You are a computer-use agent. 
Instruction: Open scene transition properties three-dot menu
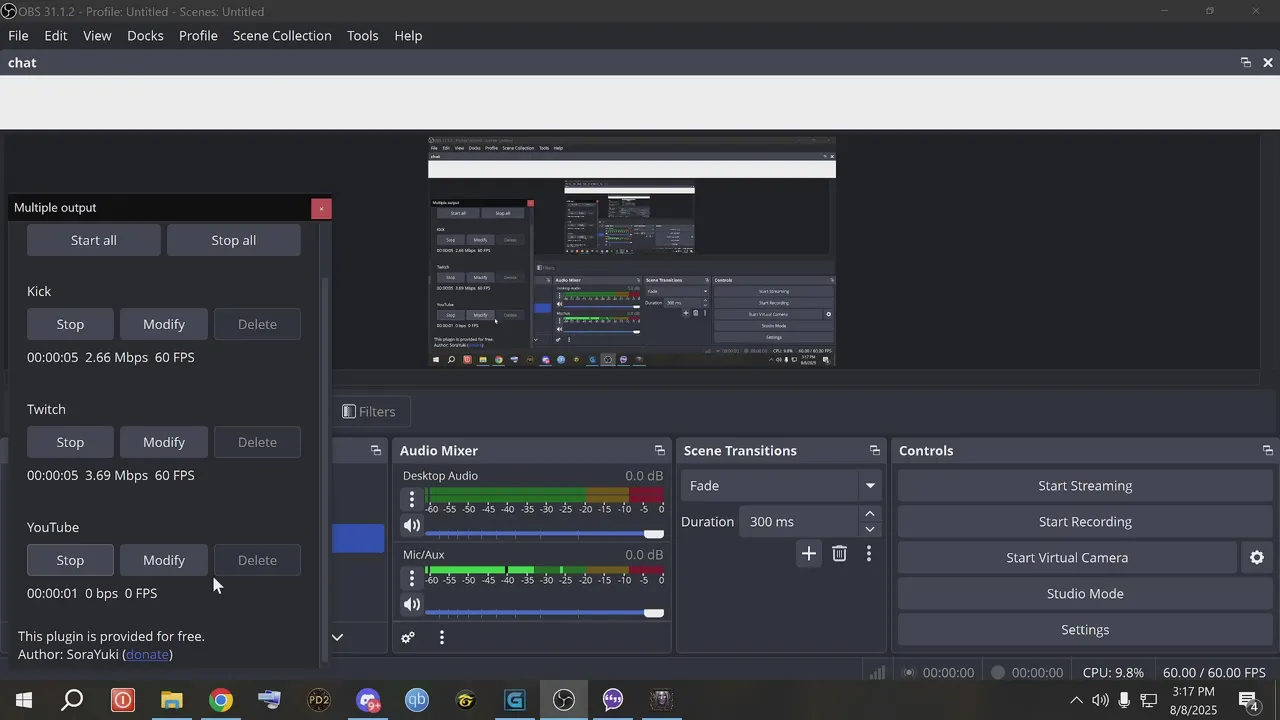869,553
